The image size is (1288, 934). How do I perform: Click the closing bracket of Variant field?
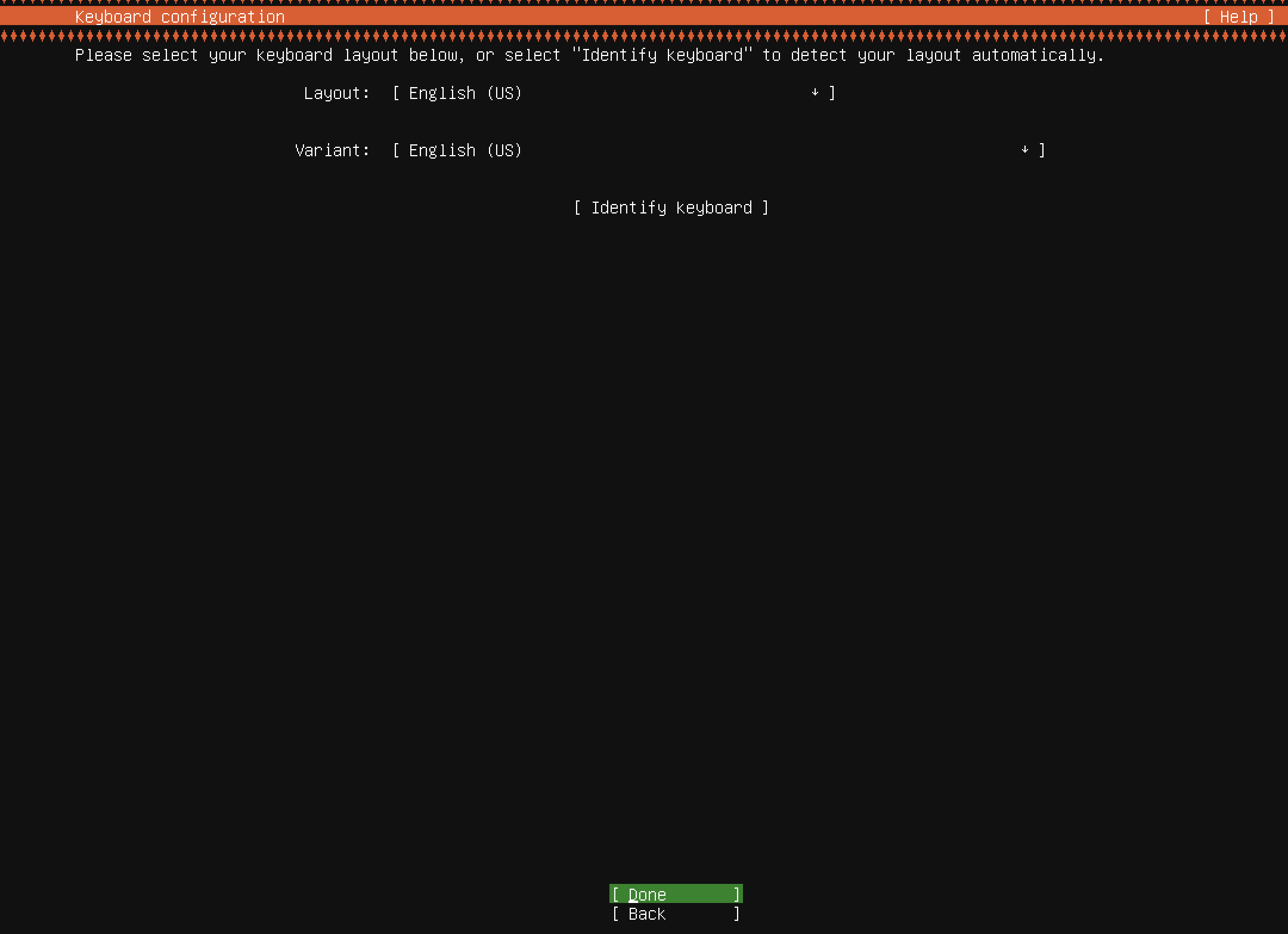(1042, 150)
